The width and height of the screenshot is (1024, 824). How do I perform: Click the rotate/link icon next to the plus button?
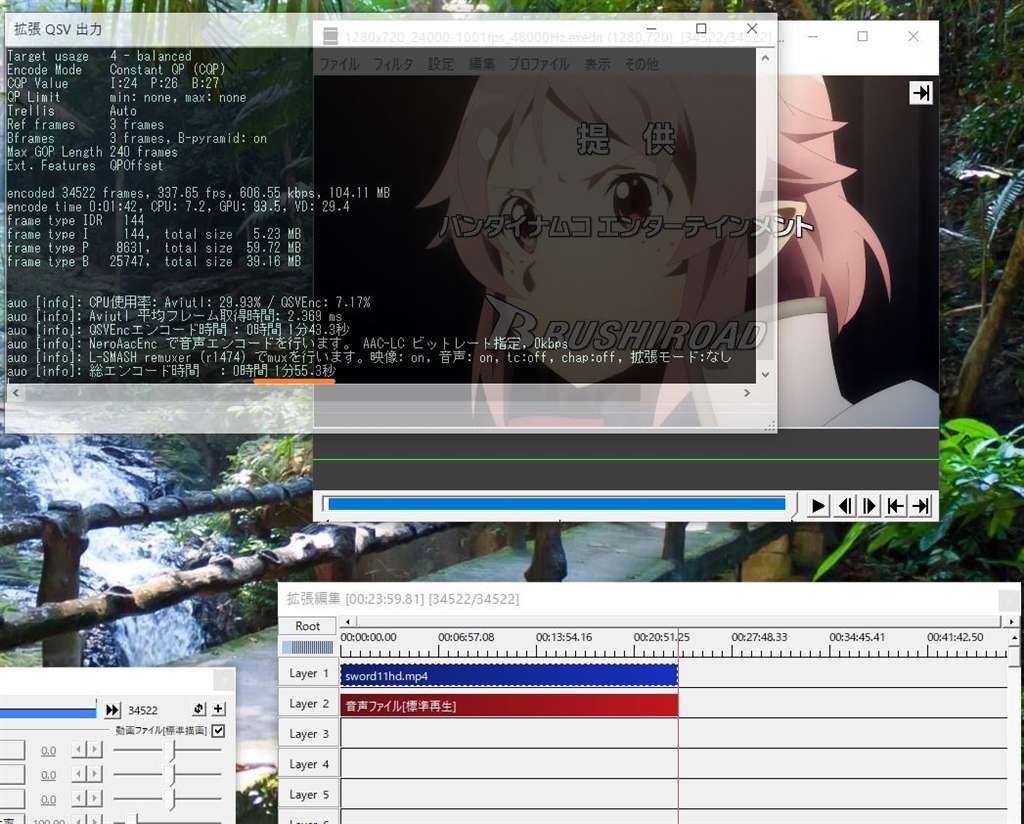coord(199,709)
